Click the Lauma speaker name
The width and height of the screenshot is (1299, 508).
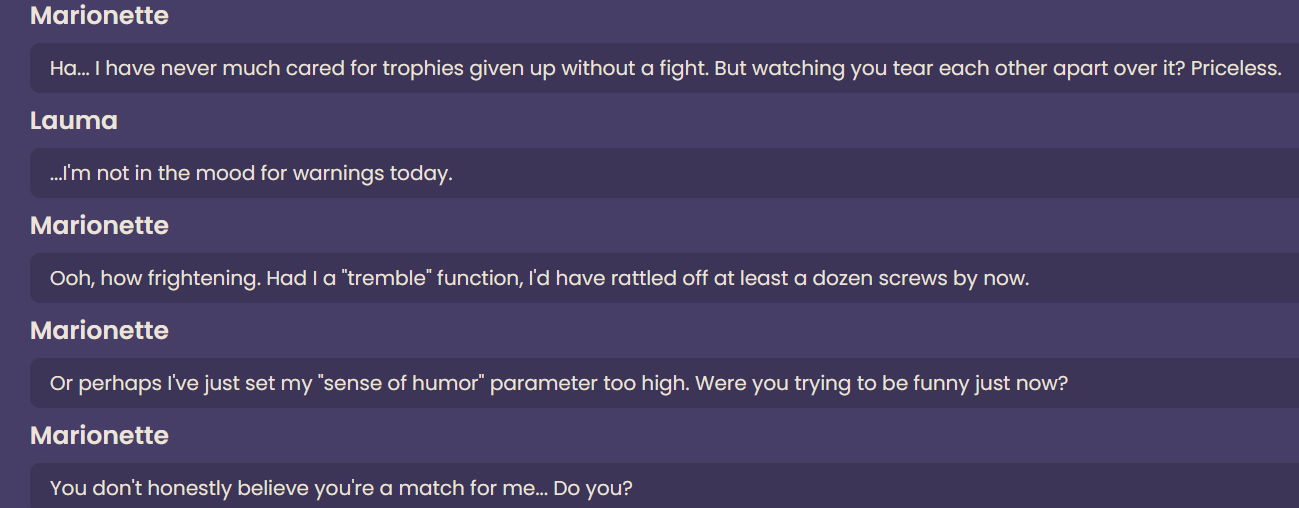(74, 121)
